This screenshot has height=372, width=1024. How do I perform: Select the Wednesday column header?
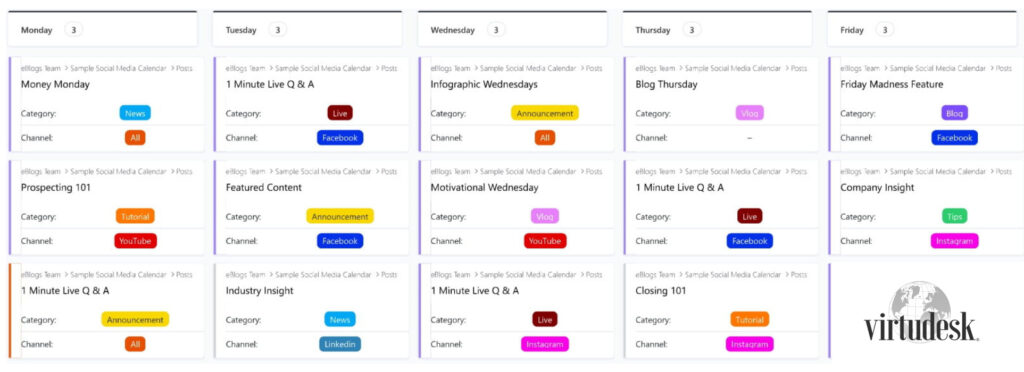tap(513, 29)
